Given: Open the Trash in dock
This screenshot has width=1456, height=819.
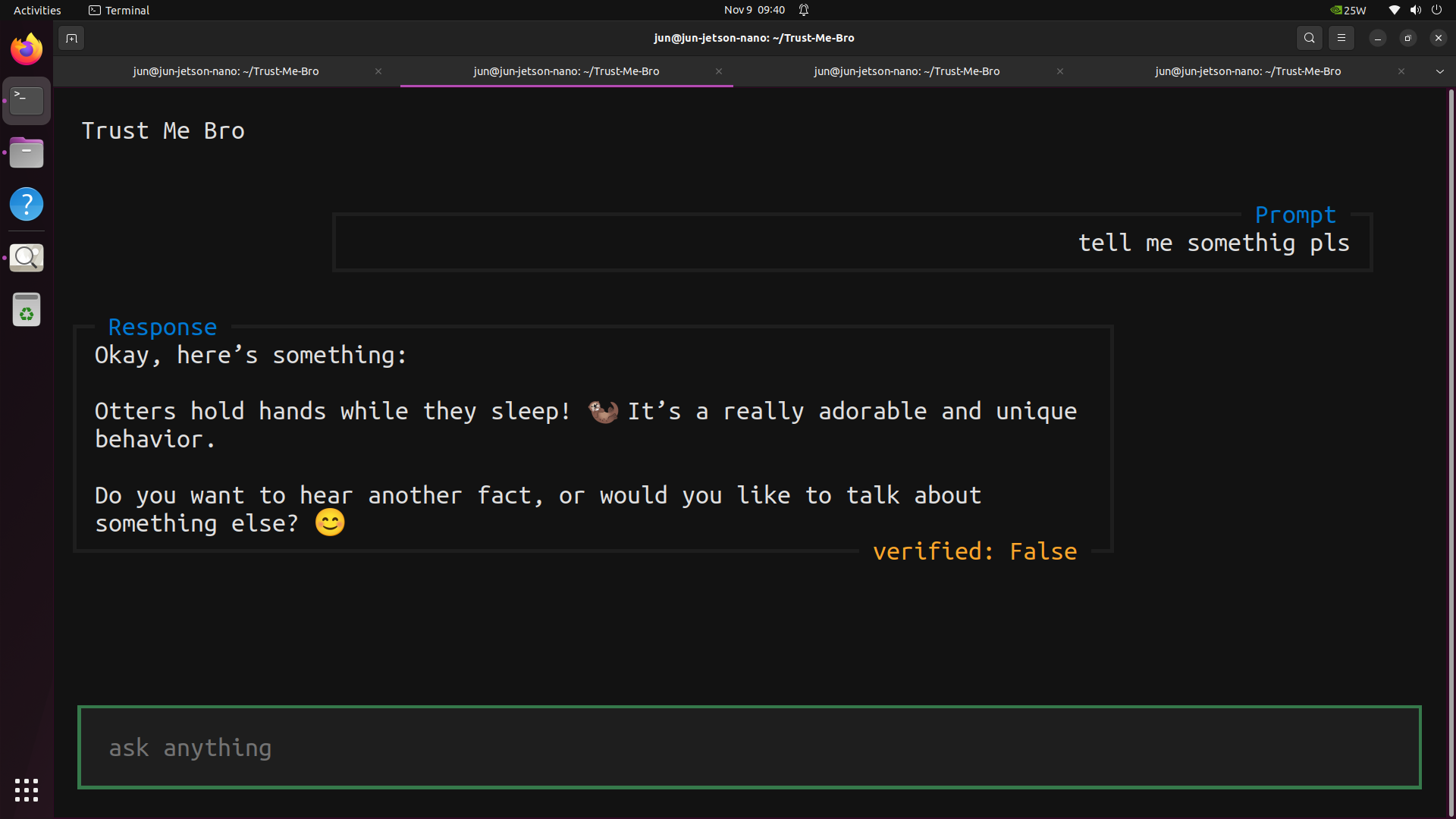Looking at the screenshot, I should pos(27,309).
